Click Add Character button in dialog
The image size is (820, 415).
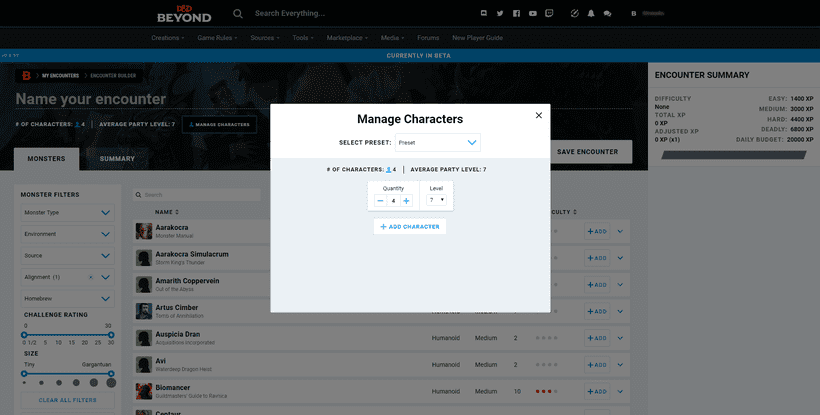(x=409, y=226)
